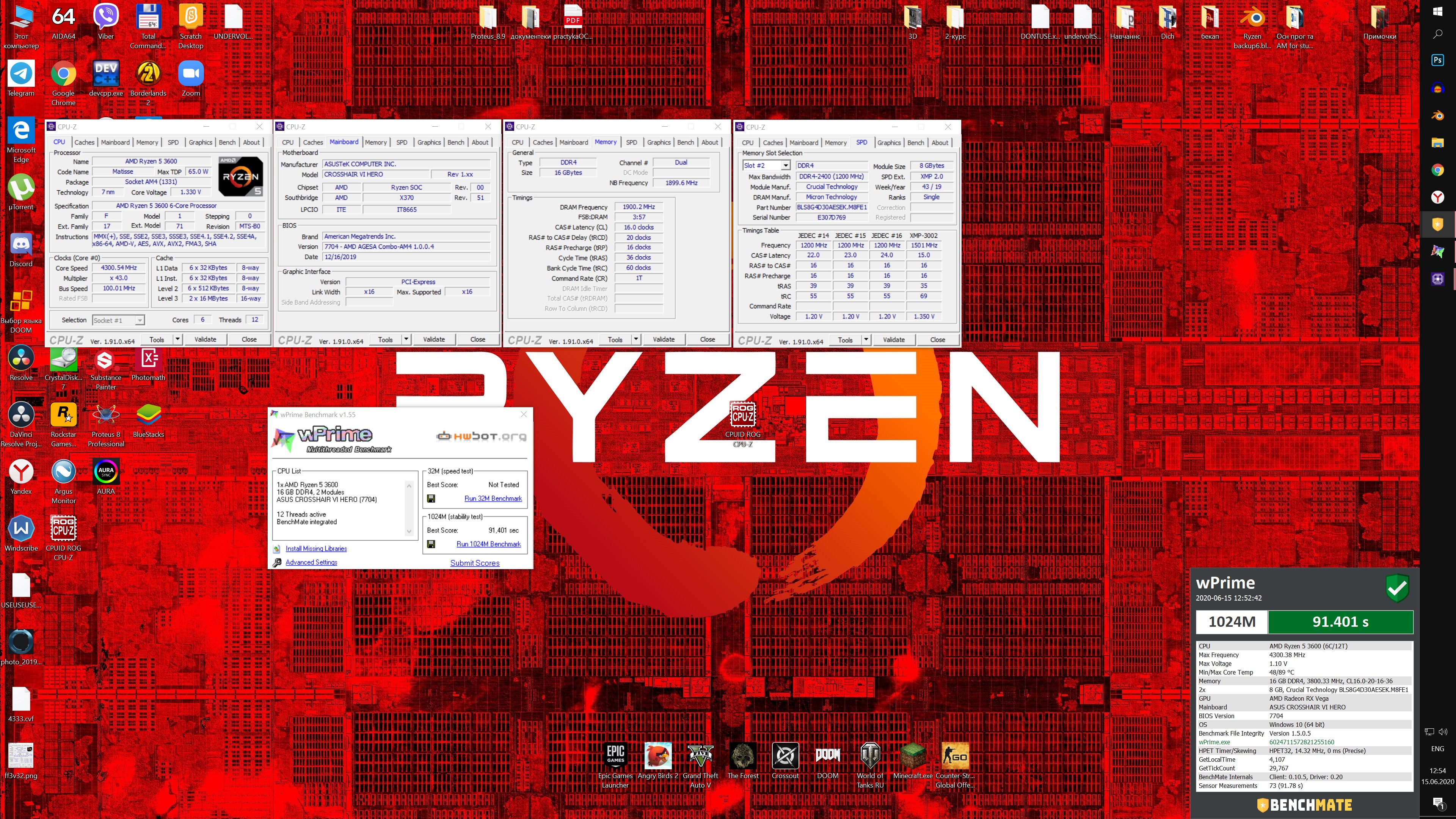Click Submit Scores link in wPrime
Image resolution: width=1456 pixels, height=819 pixels.
pyautogui.click(x=475, y=563)
